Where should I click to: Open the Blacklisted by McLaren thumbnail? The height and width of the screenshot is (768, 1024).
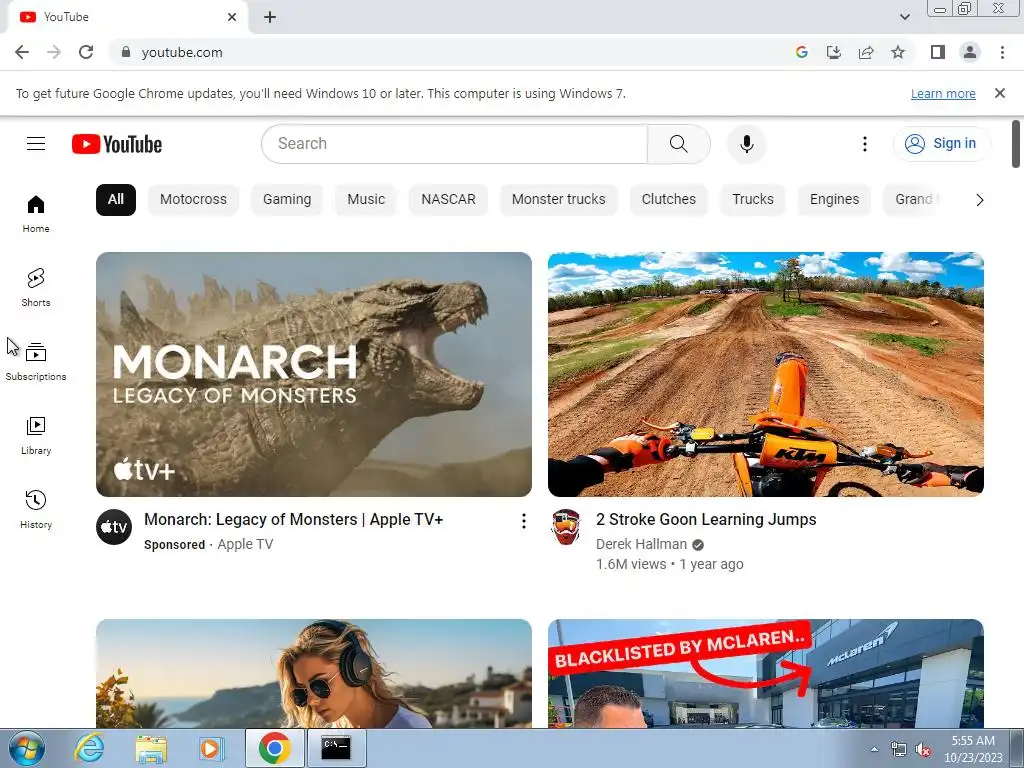coord(765,673)
